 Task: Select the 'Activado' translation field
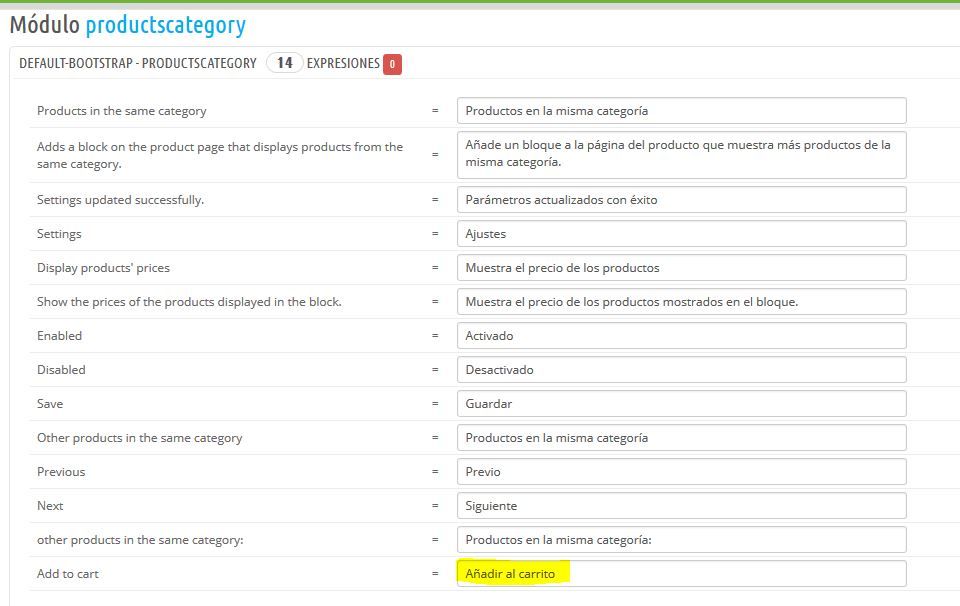pos(681,335)
